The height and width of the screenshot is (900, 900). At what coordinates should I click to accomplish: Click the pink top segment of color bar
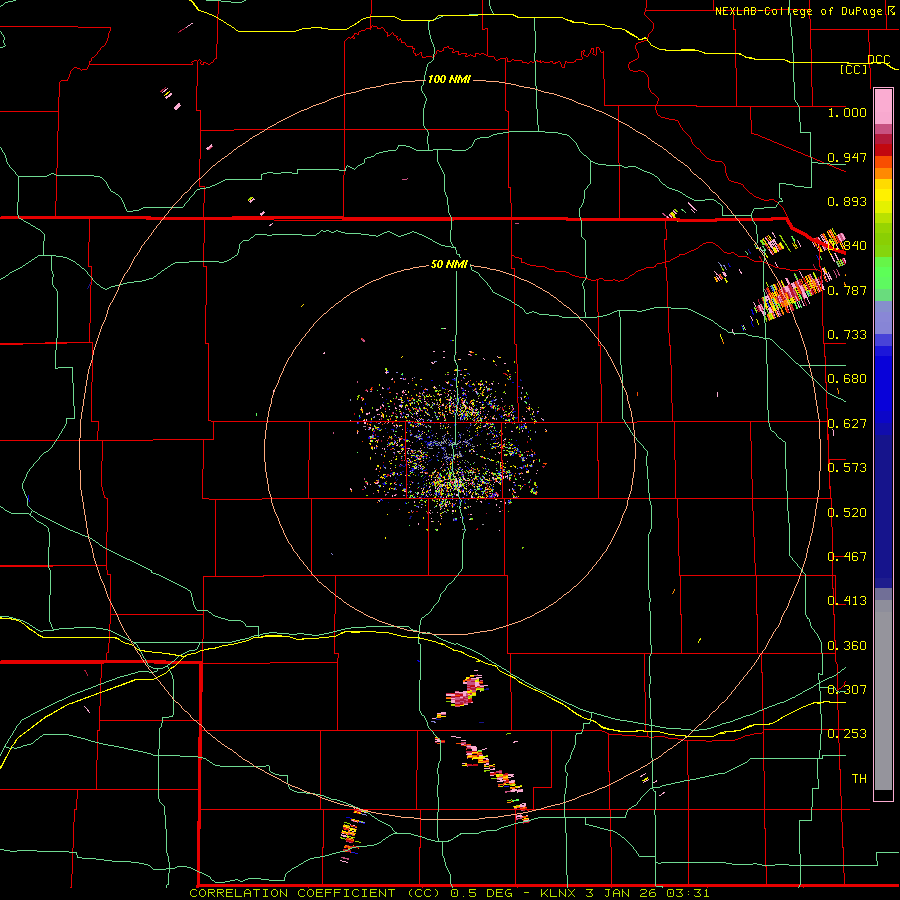pyautogui.click(x=883, y=107)
